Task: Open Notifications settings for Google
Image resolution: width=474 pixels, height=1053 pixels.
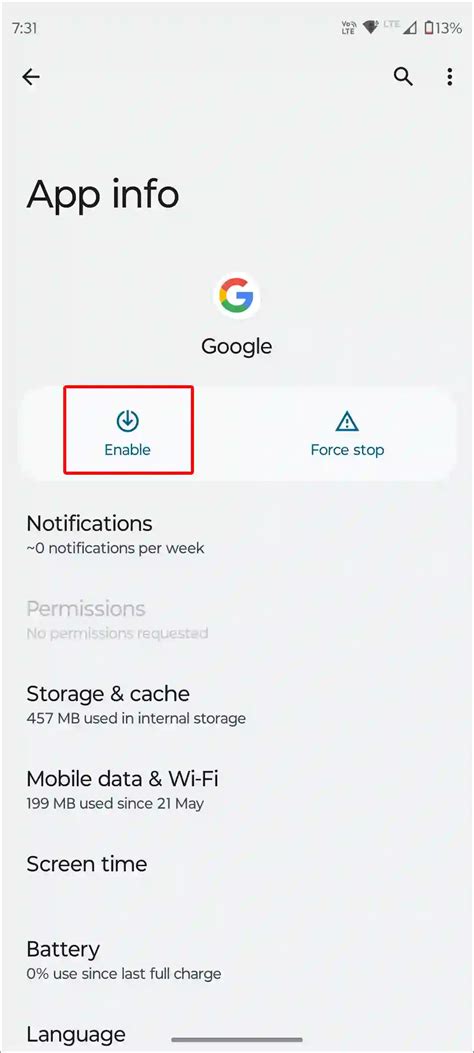Action: coord(237,535)
